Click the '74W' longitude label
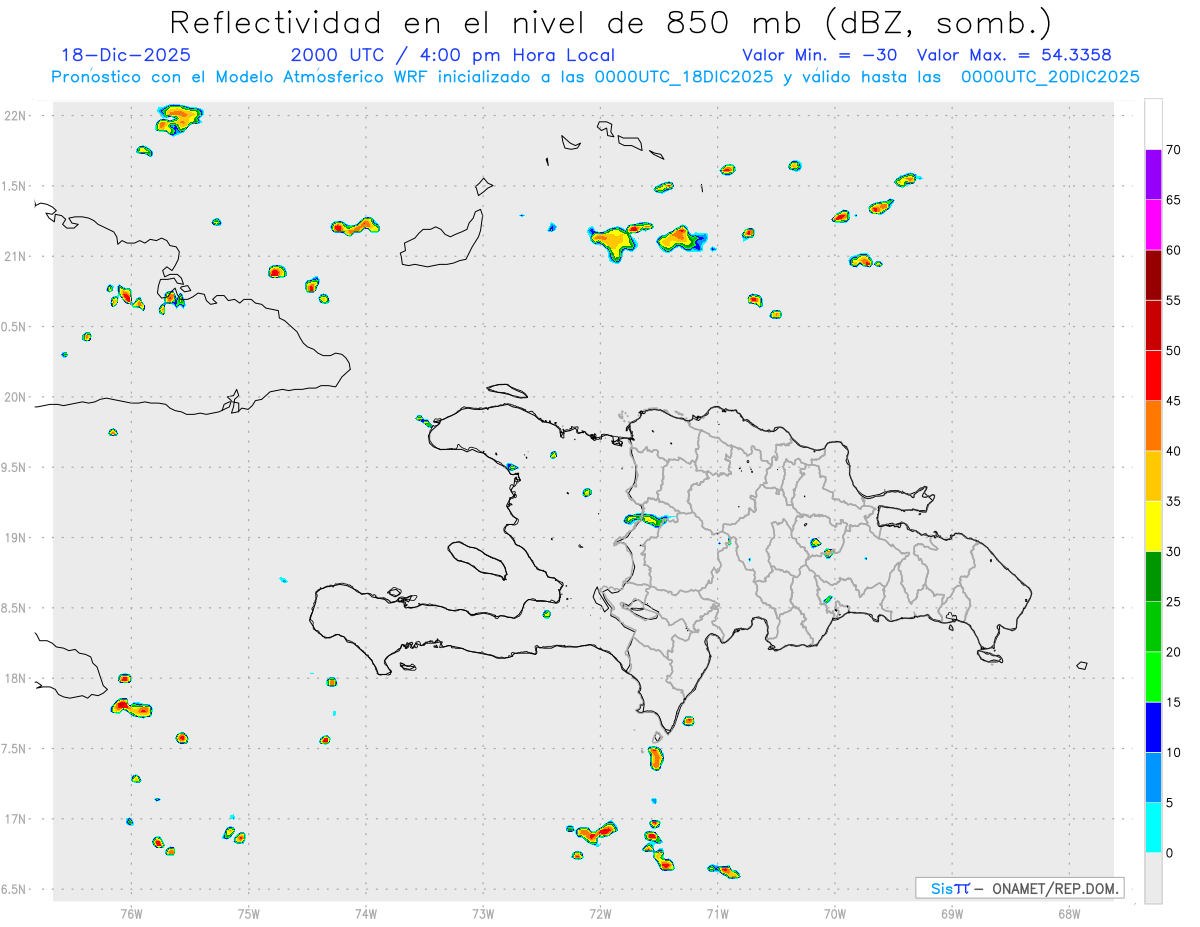The image size is (1200, 927). click(x=366, y=913)
